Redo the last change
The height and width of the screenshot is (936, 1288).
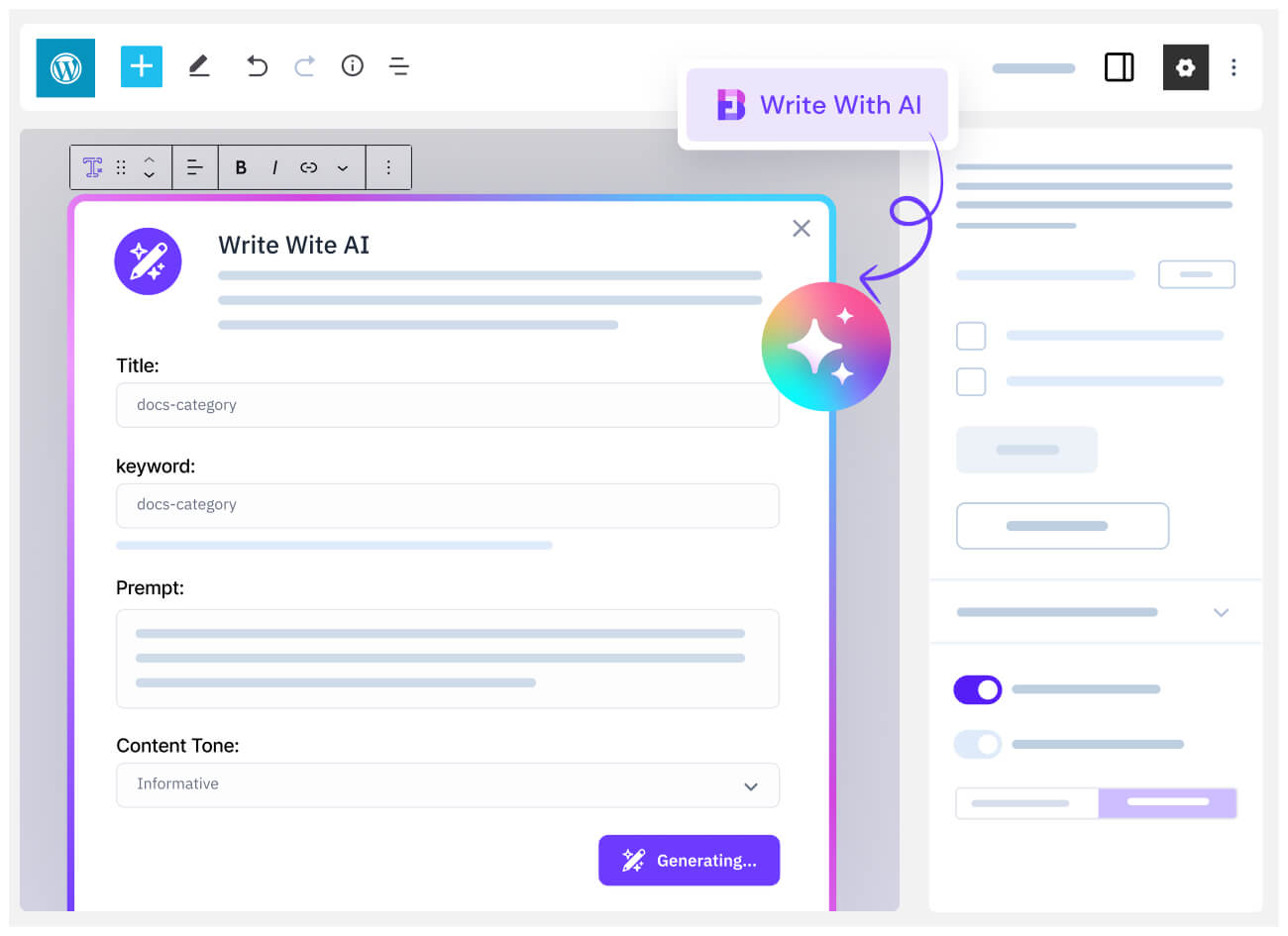coord(304,65)
